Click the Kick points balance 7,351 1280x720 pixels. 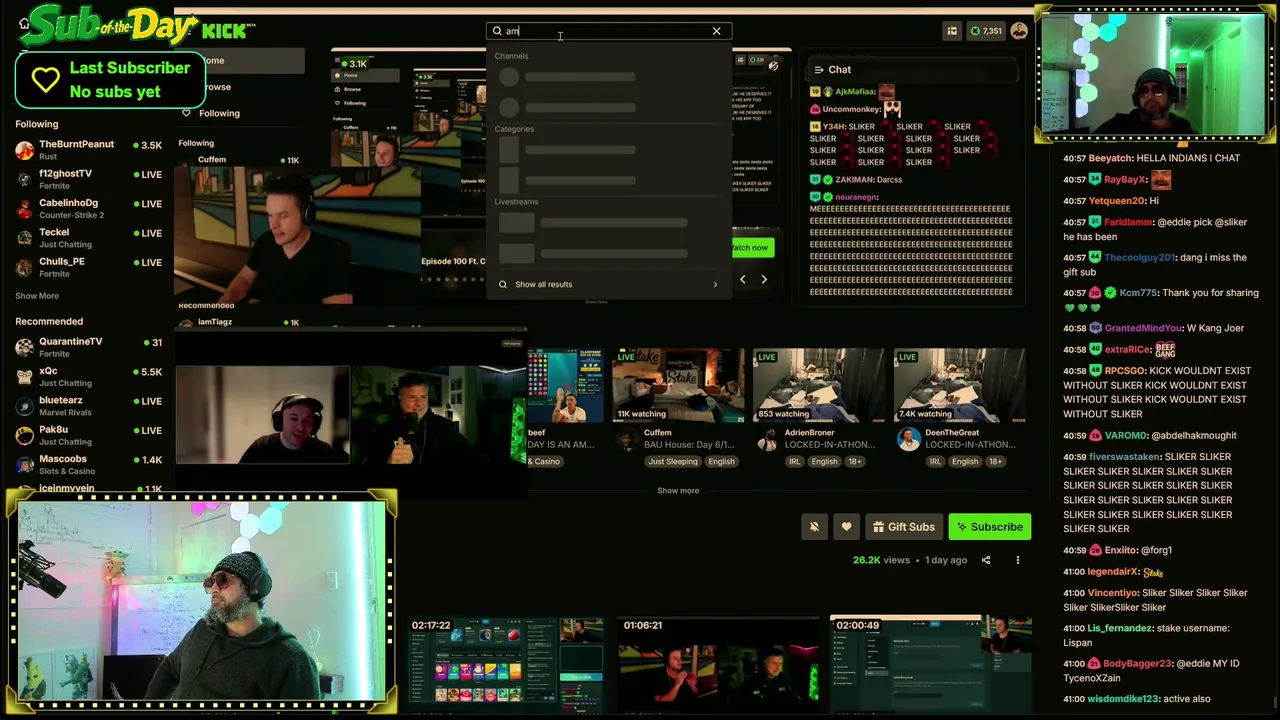[986, 31]
